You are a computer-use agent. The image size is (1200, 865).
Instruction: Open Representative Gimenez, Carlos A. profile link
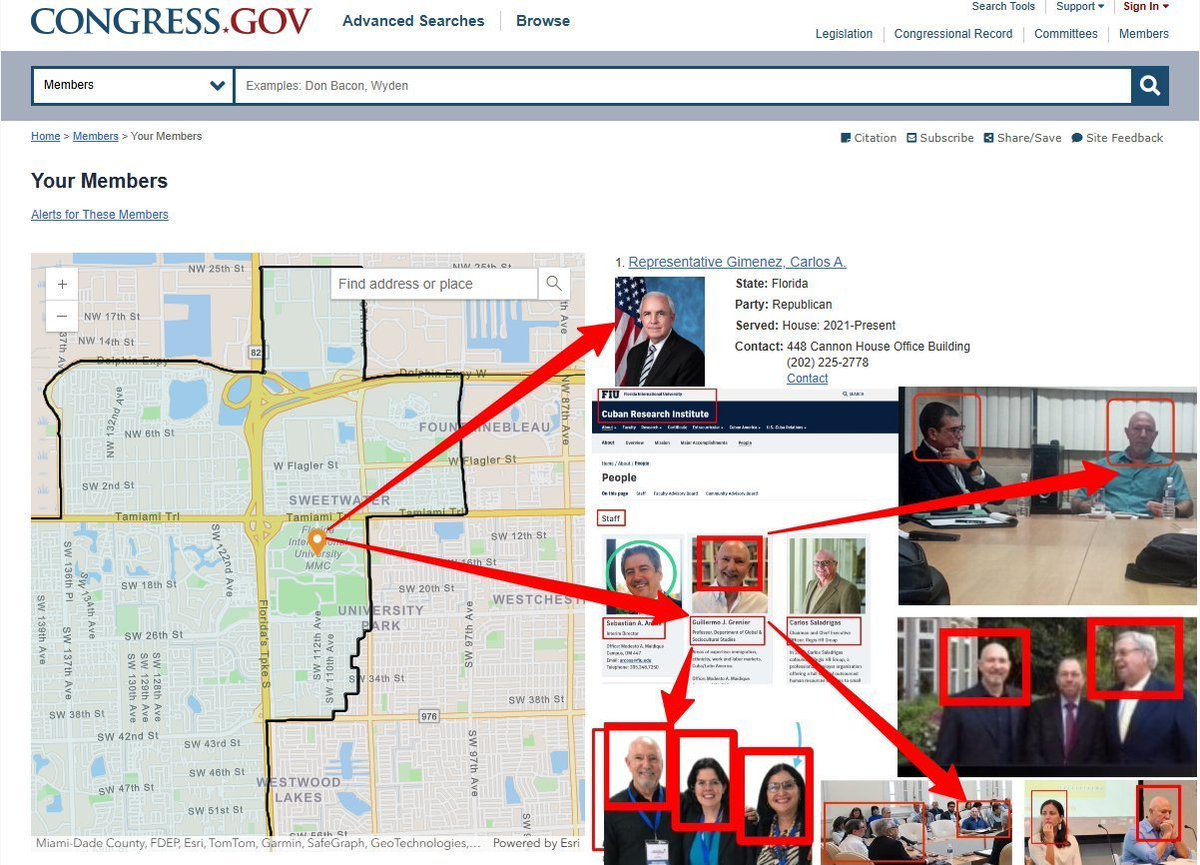tap(737, 262)
